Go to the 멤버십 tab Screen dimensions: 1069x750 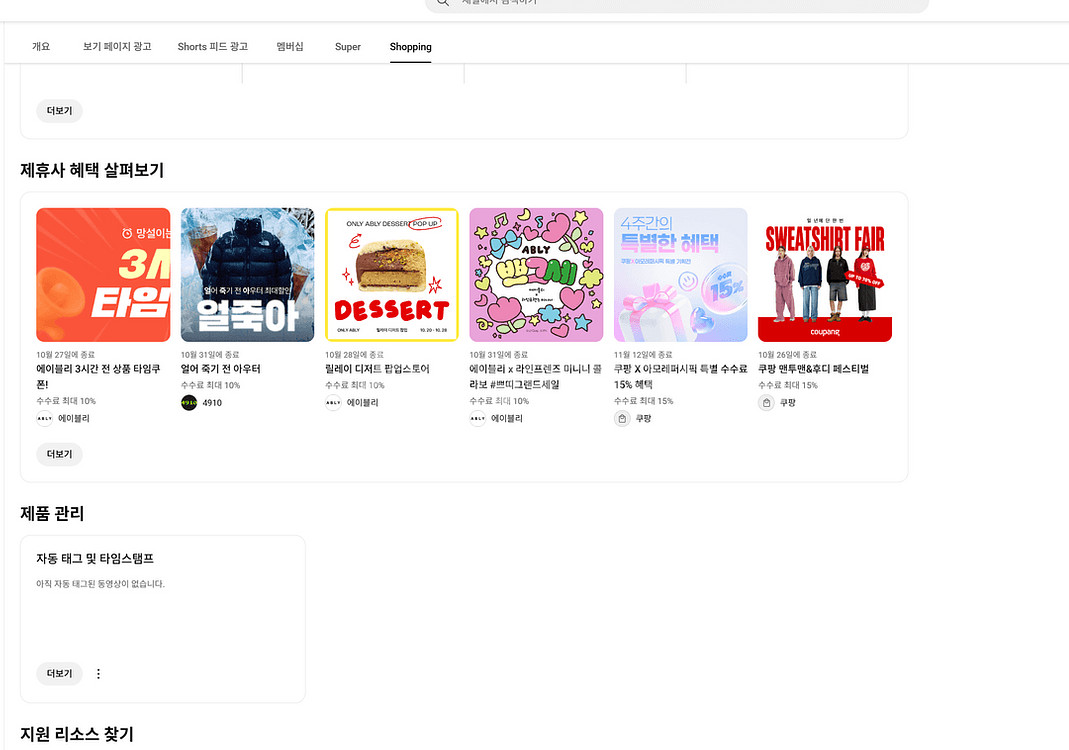coord(290,47)
